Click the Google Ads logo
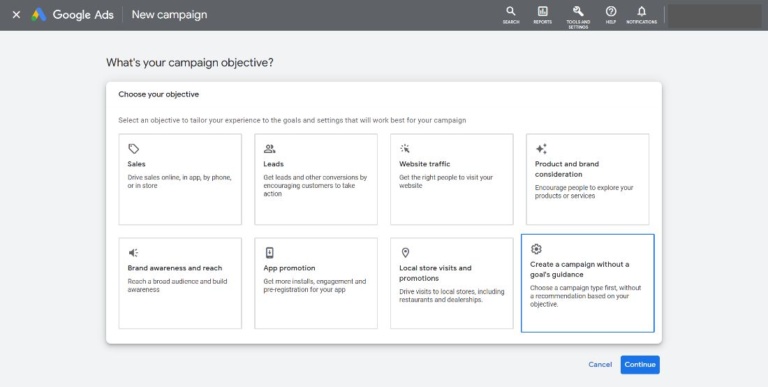This screenshot has width=768, height=387. [x=39, y=15]
